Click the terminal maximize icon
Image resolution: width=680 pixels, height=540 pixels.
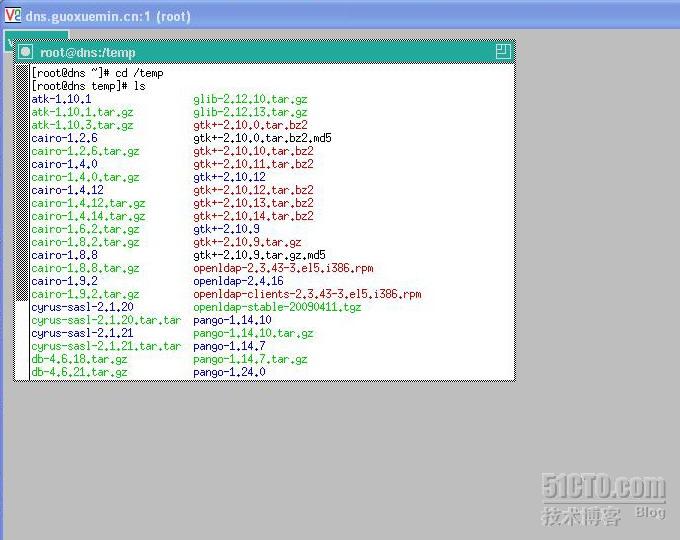tap(503, 51)
